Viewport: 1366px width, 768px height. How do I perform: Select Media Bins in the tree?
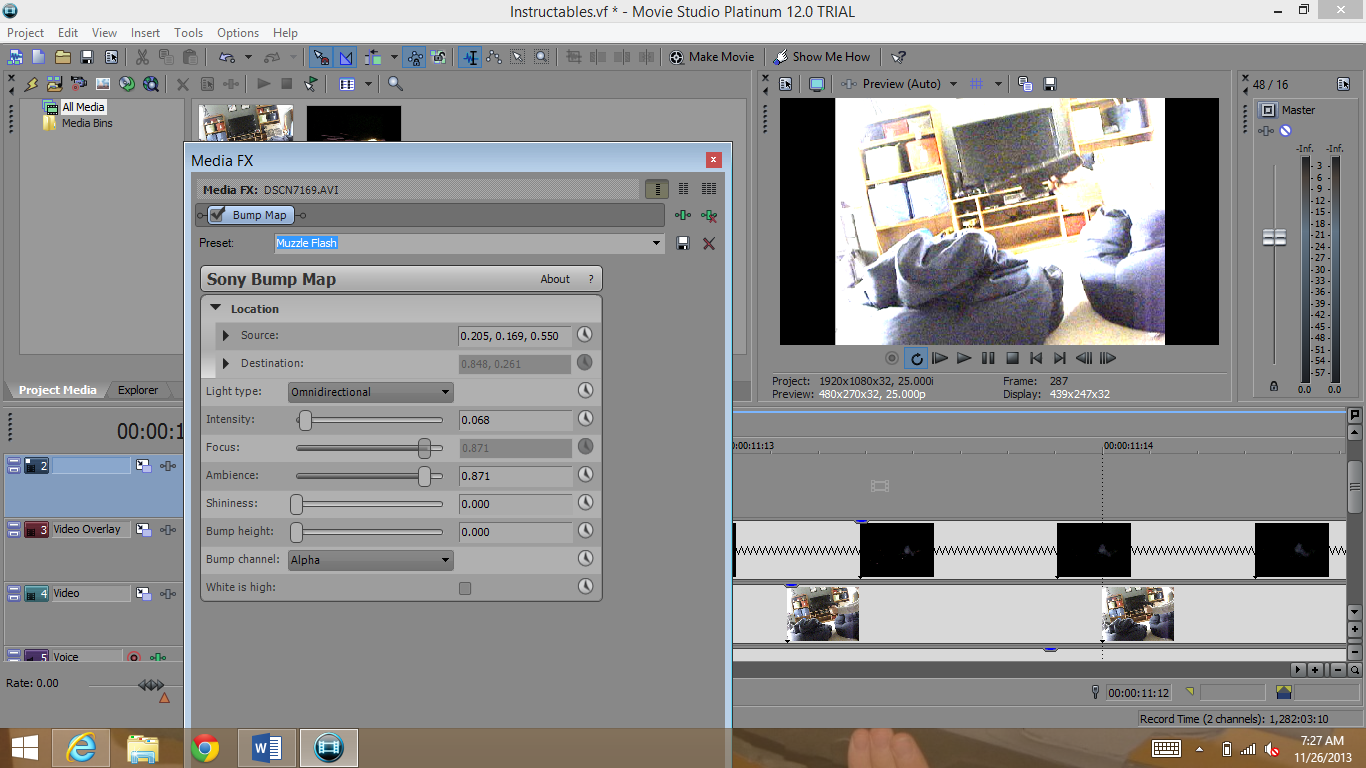coord(87,123)
